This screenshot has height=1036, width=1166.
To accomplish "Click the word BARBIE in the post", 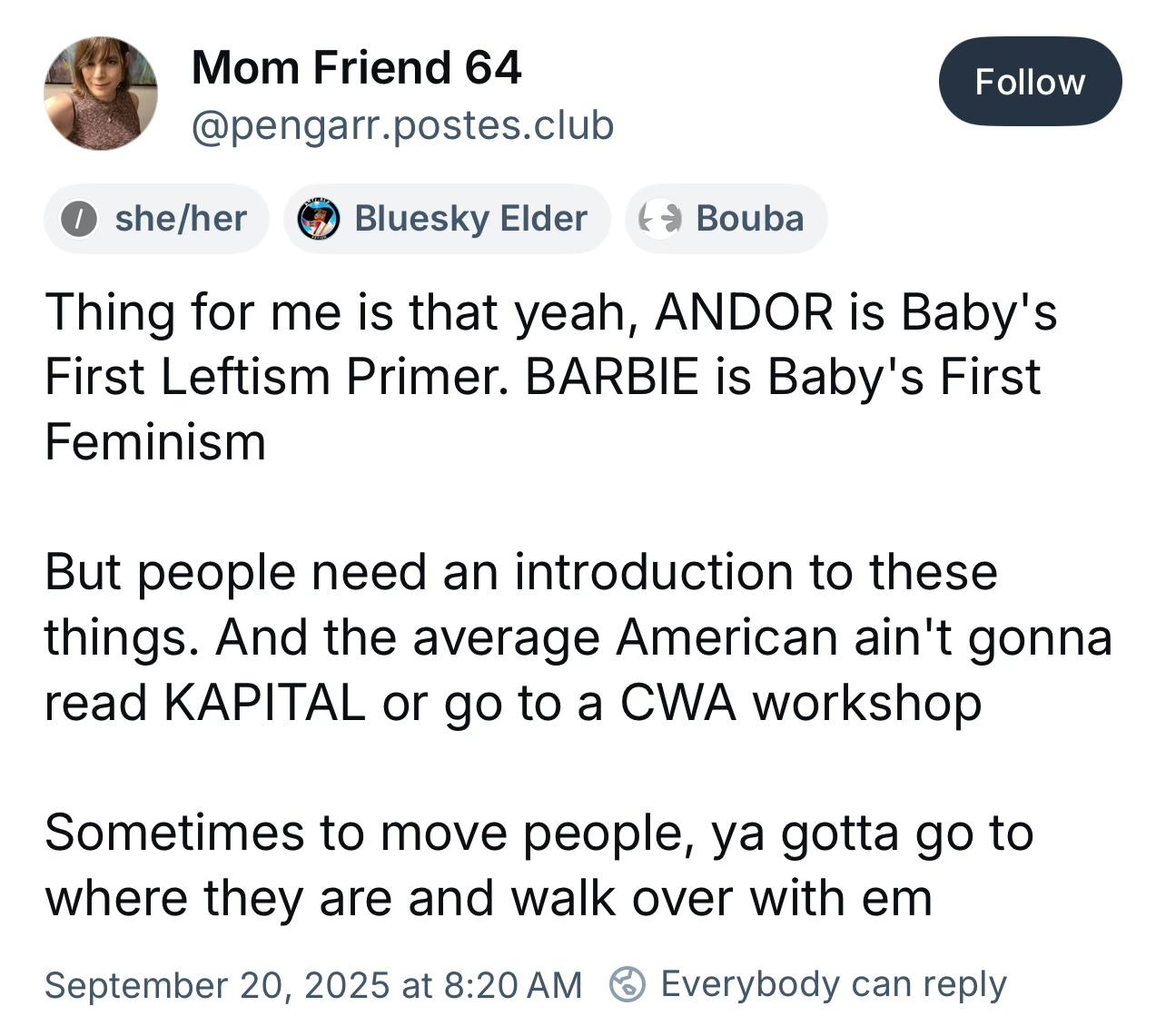I will coord(612,377).
